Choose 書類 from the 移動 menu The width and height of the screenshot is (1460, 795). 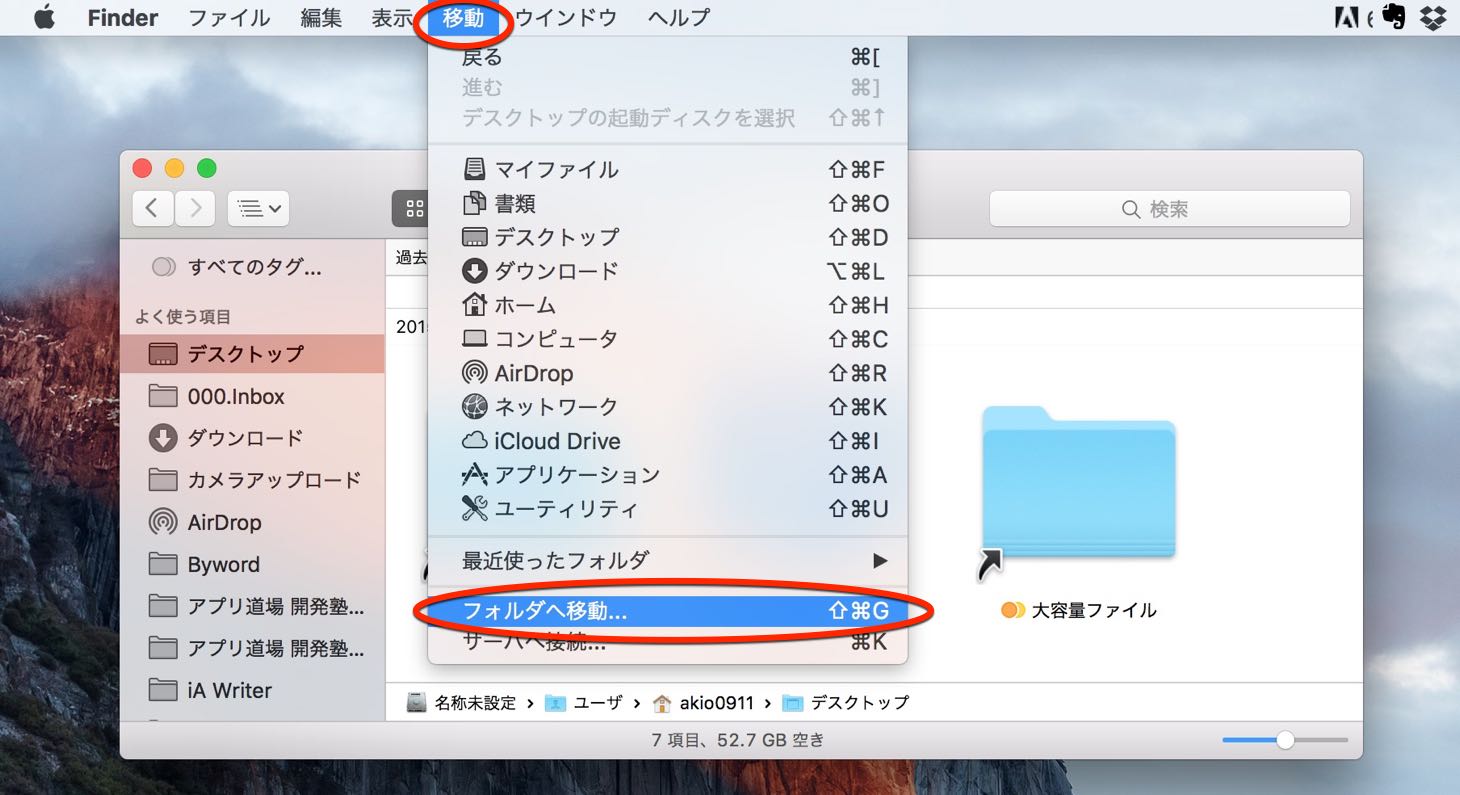pyautogui.click(x=667, y=204)
